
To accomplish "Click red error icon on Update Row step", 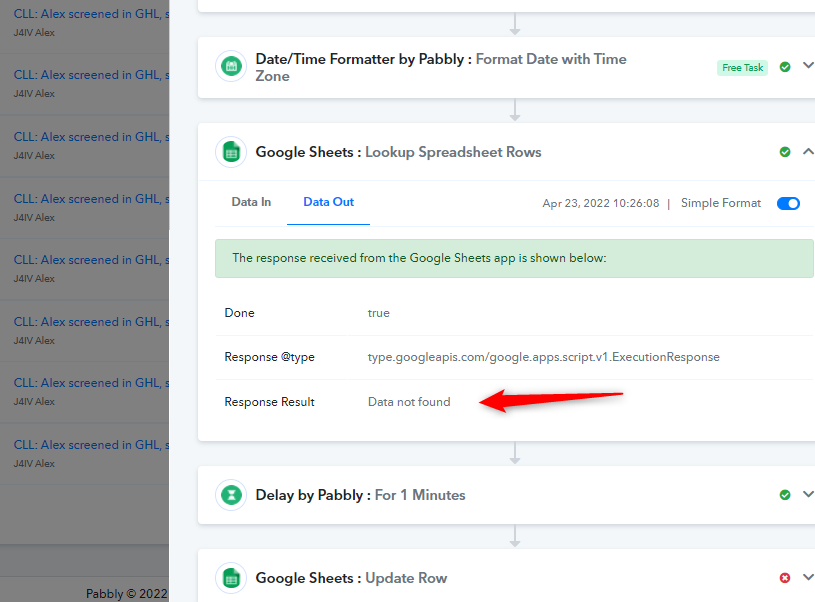I will pyautogui.click(x=785, y=578).
